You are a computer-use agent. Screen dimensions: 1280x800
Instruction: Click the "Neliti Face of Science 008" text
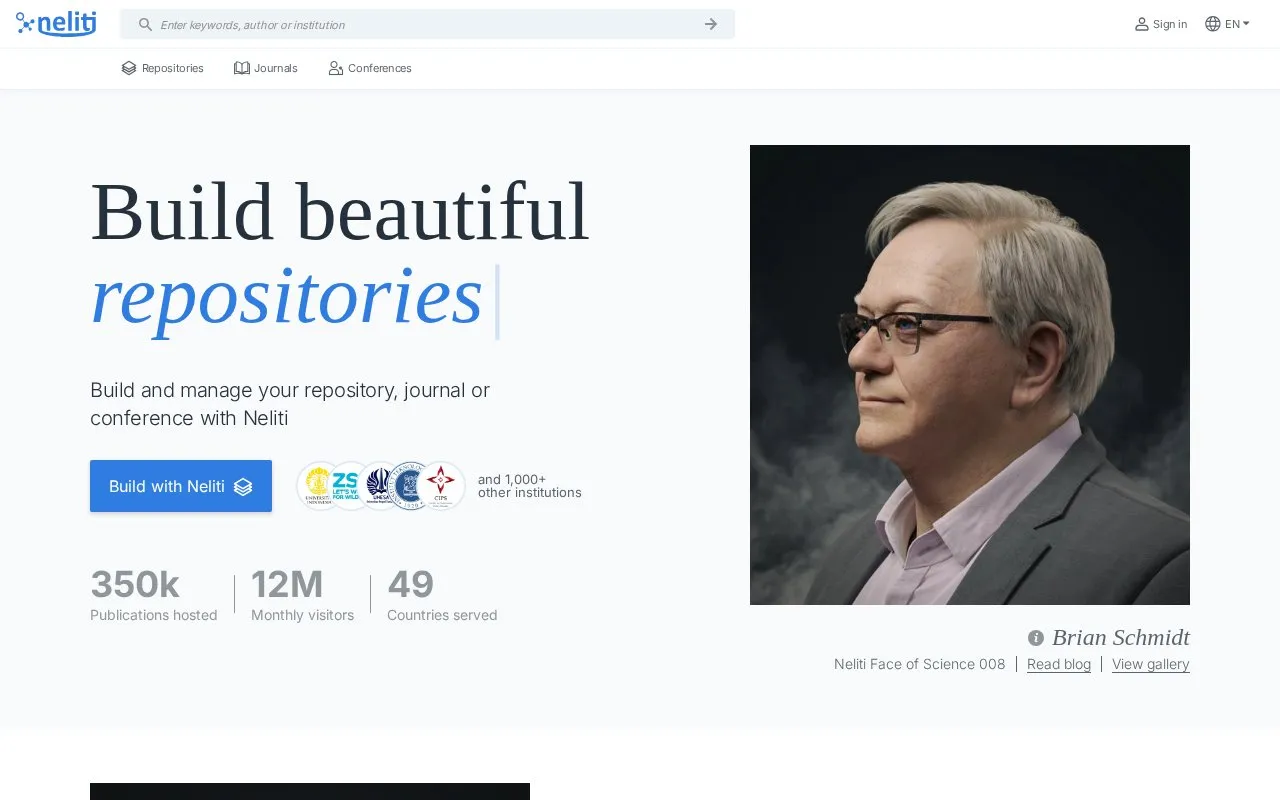tap(920, 664)
